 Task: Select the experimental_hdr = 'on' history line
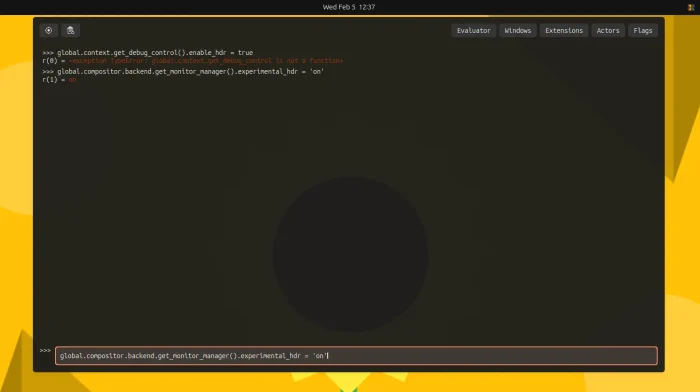pos(183,71)
